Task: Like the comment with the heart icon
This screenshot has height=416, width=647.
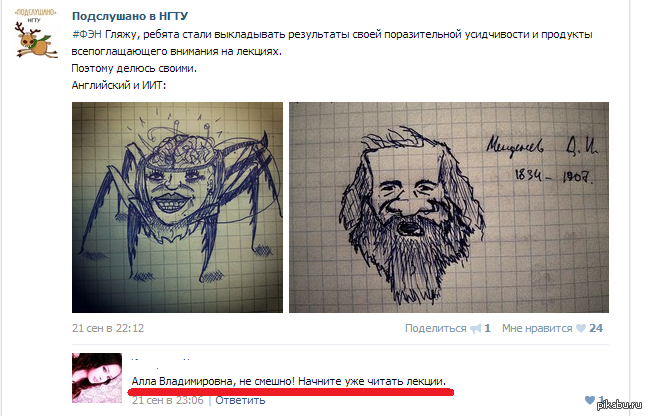Action: pos(590,400)
